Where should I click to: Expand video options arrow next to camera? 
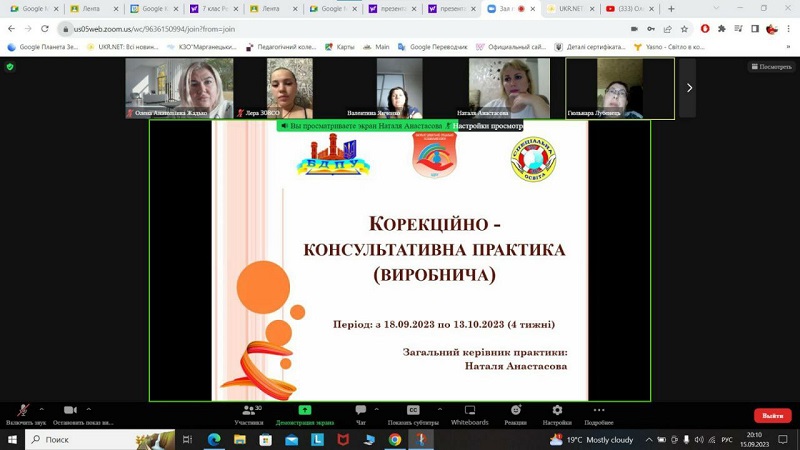point(89,409)
